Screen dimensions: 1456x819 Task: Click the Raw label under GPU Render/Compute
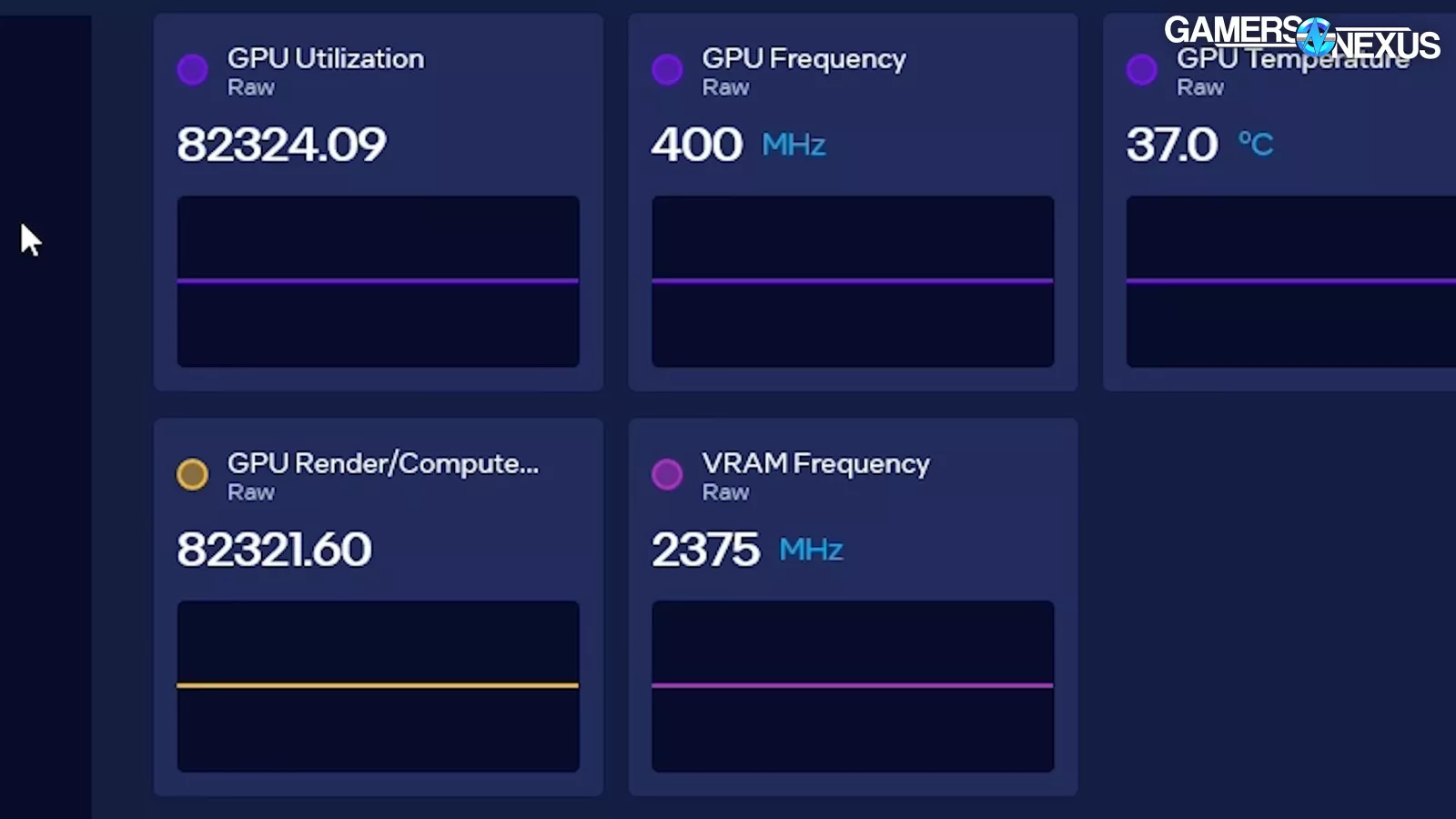point(250,492)
